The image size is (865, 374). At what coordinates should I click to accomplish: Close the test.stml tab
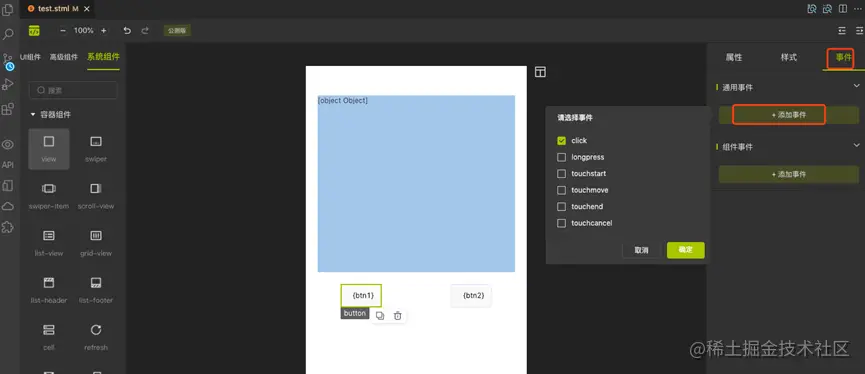(87, 9)
